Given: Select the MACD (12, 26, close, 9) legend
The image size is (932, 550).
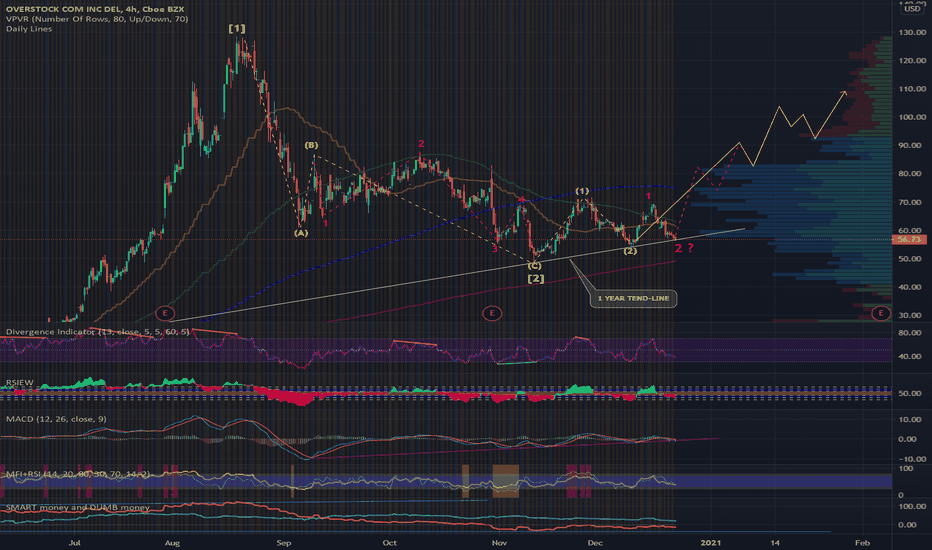Looking at the screenshot, I should [56, 419].
